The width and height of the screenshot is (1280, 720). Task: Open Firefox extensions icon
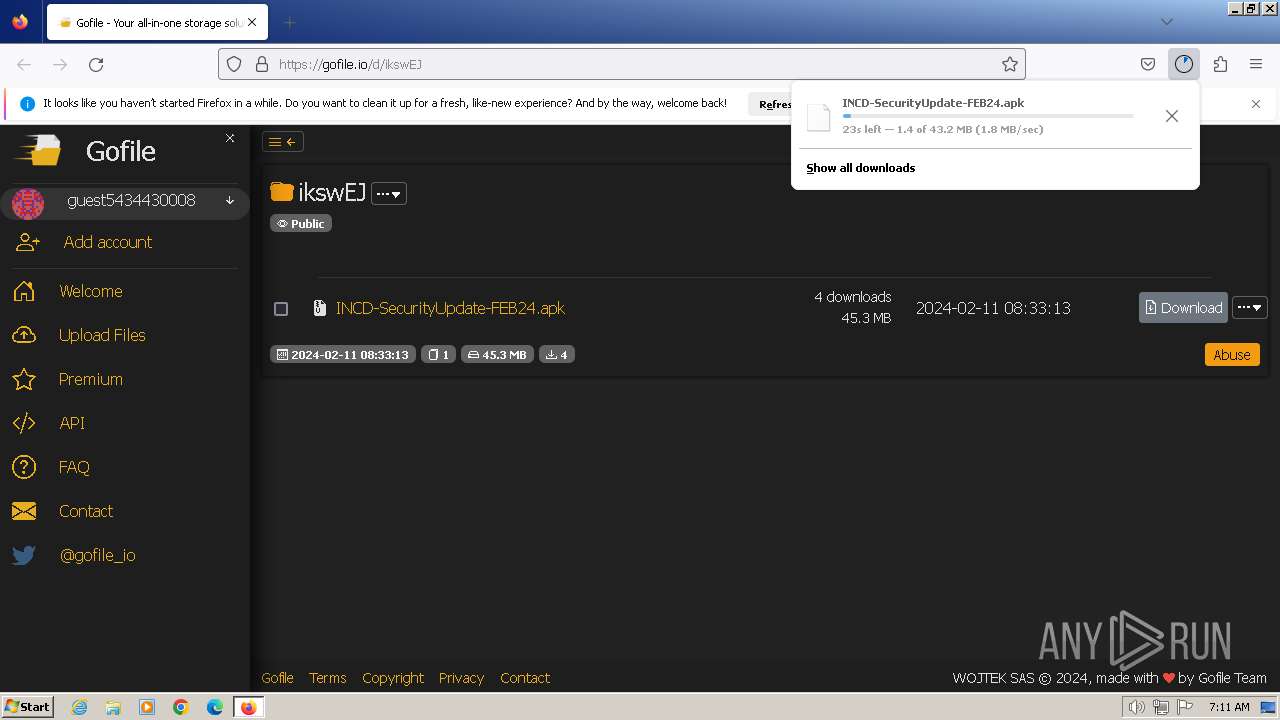1220,64
